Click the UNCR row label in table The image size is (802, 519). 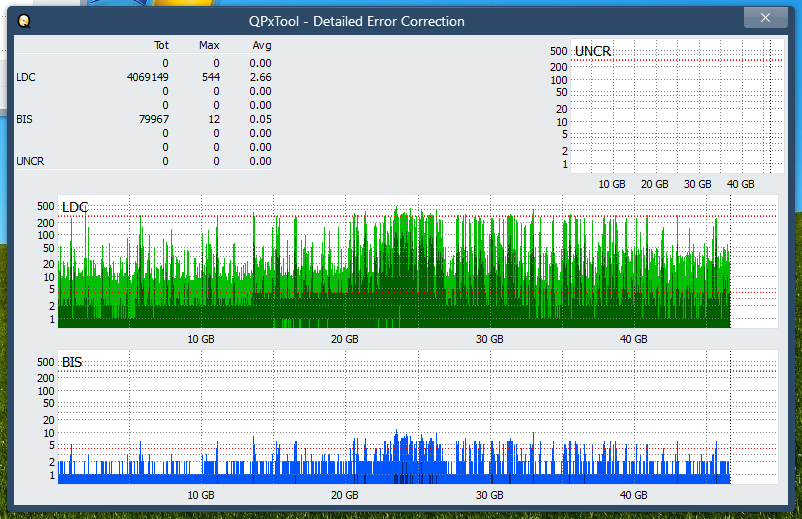click(30, 161)
